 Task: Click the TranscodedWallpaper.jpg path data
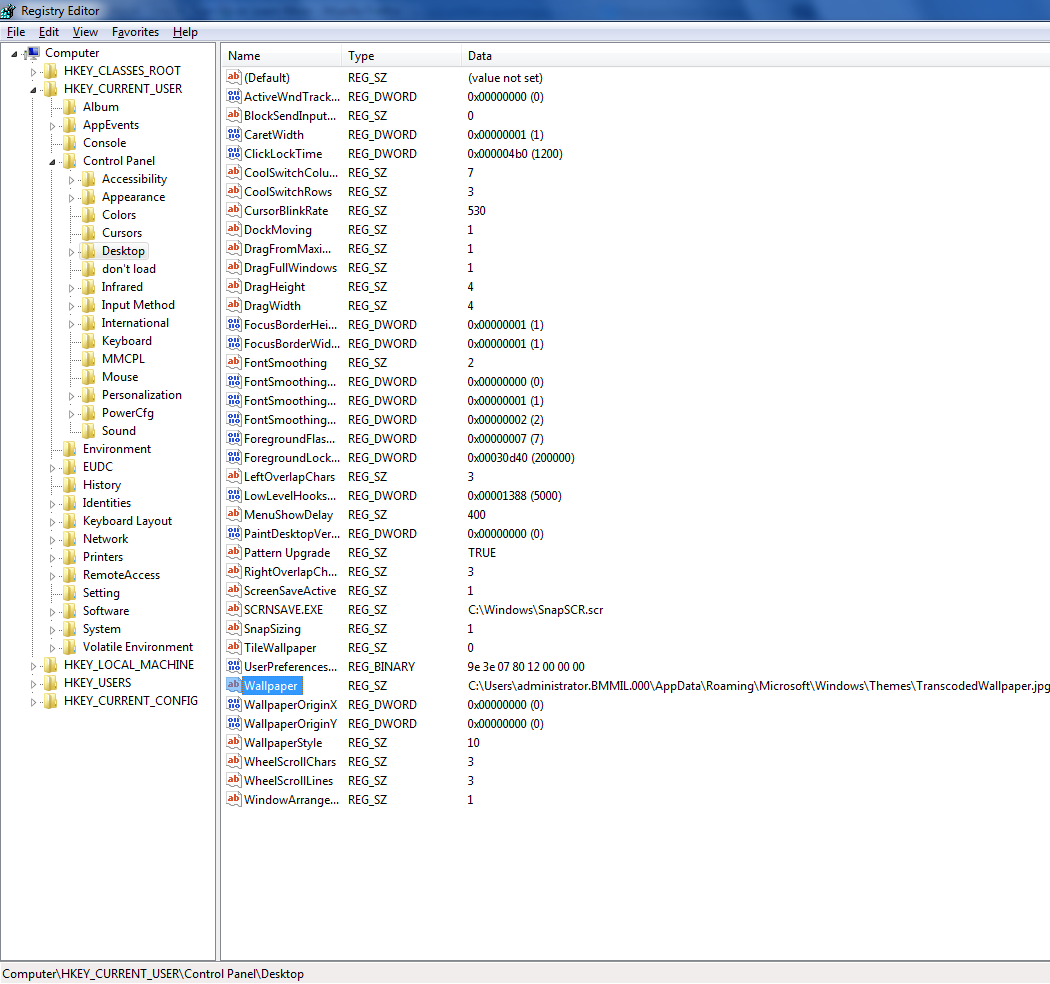[758, 686]
